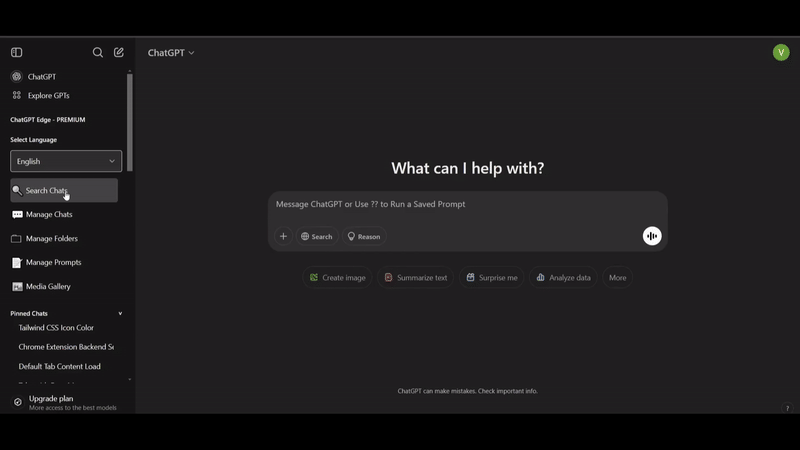The height and width of the screenshot is (450, 800).
Task: Click the ChatGPT Edge - PREMIUM label
Action: click(48, 119)
